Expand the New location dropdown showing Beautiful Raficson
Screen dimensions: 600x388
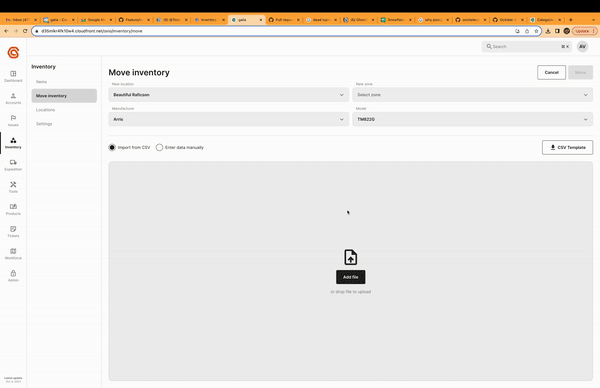tap(228, 95)
